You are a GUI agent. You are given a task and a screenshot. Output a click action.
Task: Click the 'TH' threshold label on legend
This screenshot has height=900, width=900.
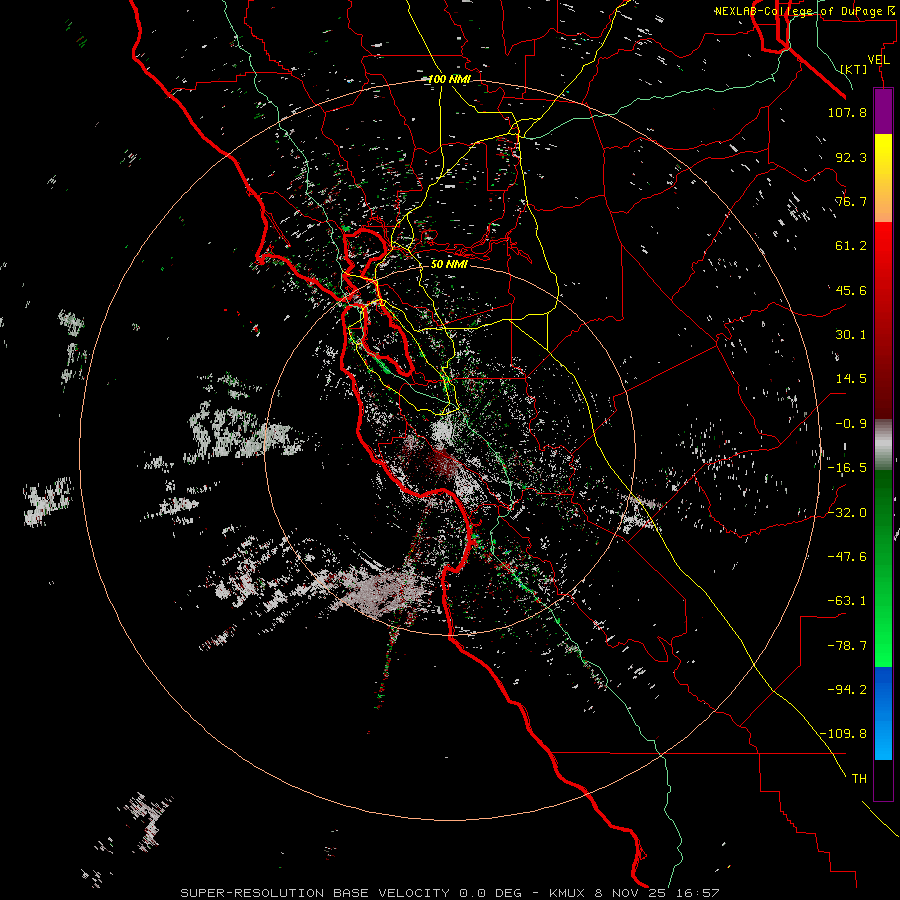coord(859,779)
